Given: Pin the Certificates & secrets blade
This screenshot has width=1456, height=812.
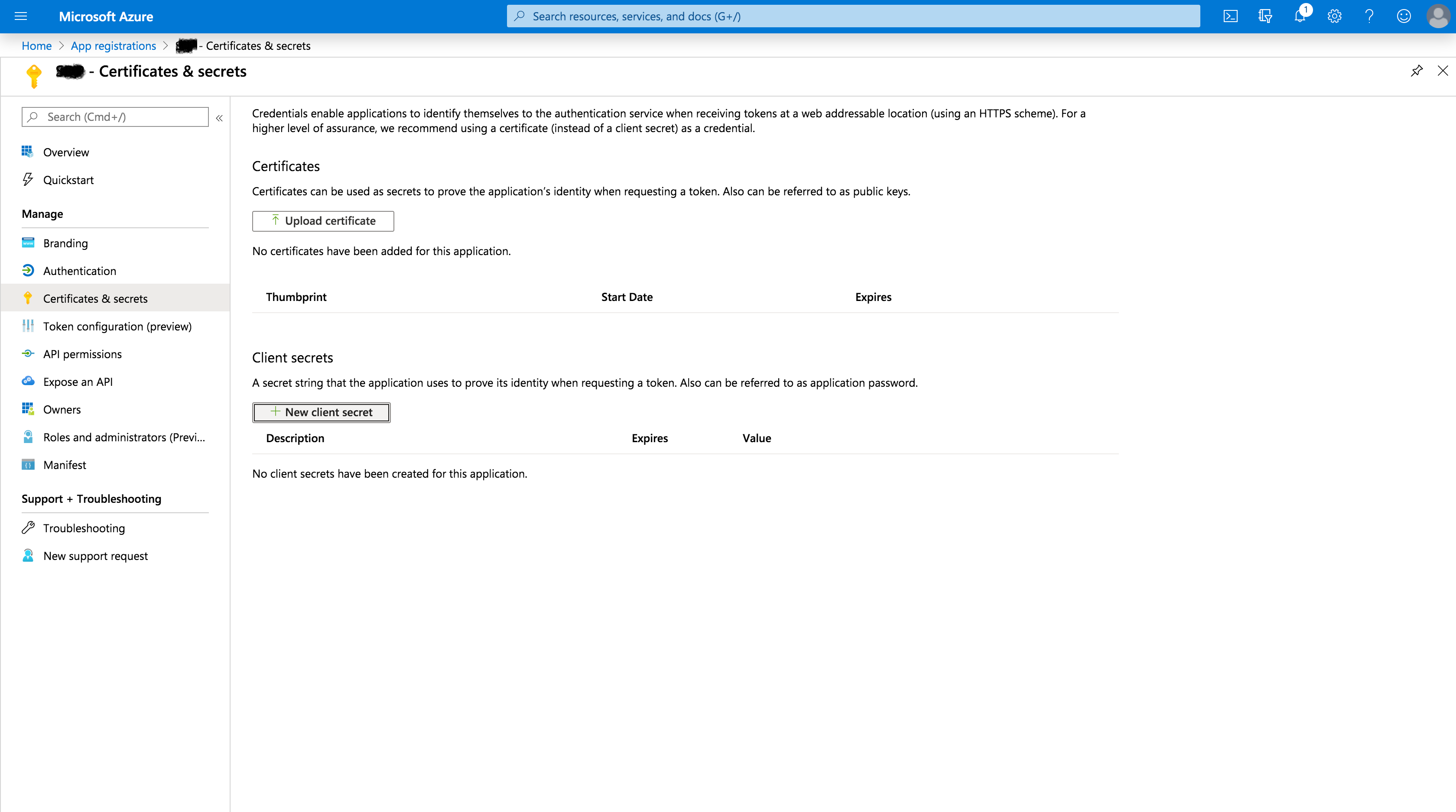Looking at the screenshot, I should (x=1417, y=71).
